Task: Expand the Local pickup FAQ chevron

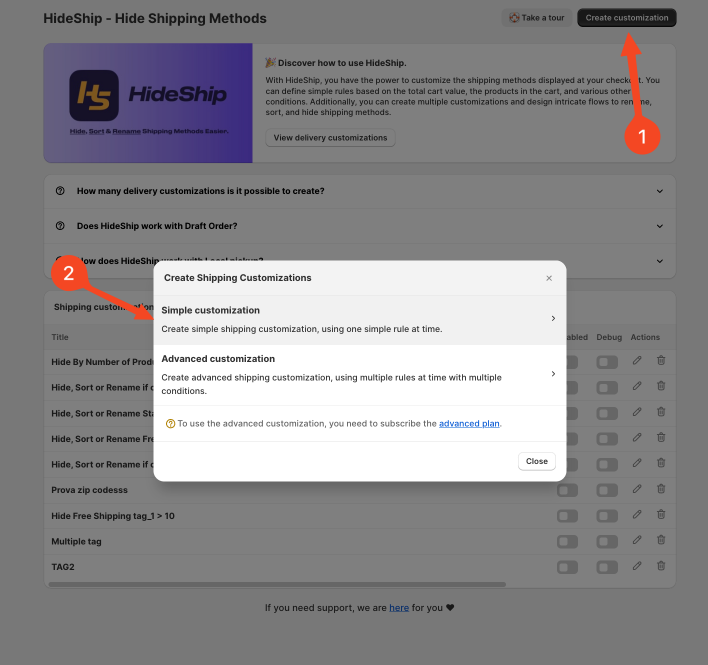Action: 660,261
